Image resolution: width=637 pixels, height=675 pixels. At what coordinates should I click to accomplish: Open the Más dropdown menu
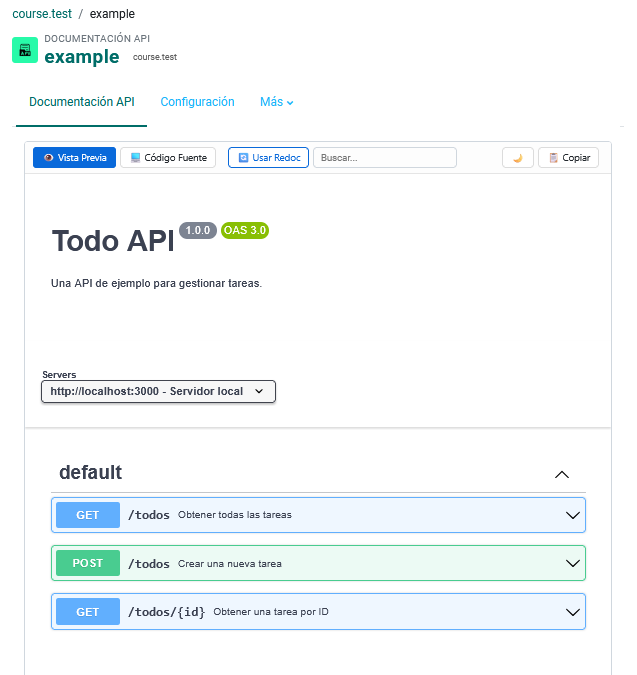277,102
